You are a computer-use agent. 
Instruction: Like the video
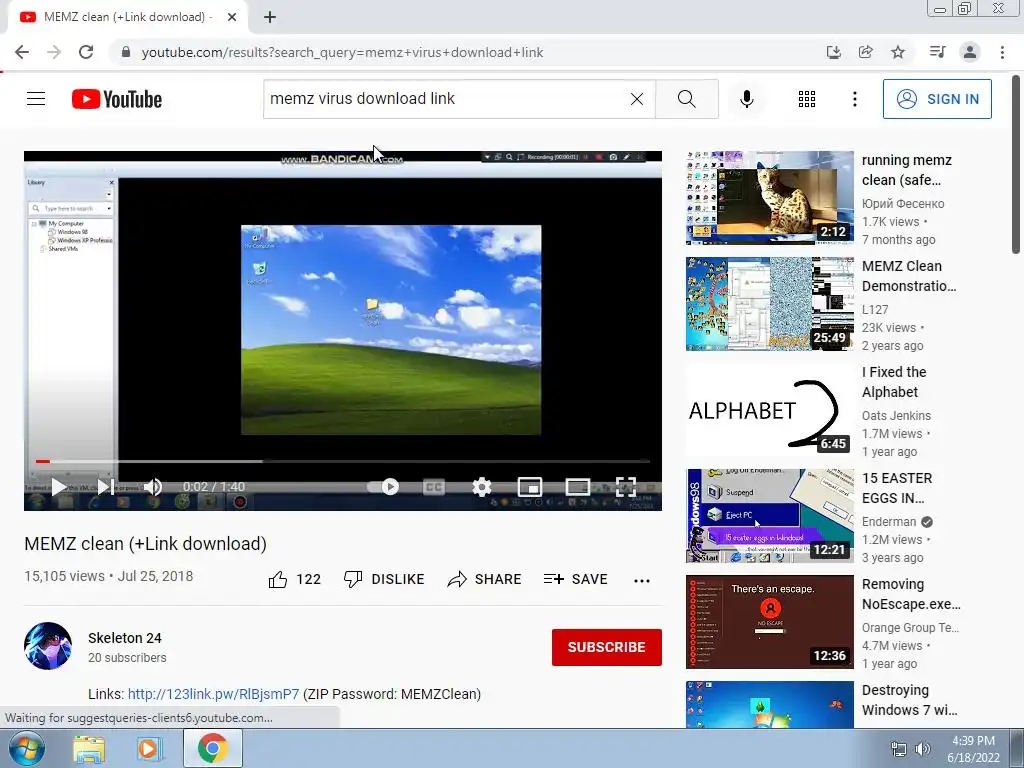[x=295, y=579]
